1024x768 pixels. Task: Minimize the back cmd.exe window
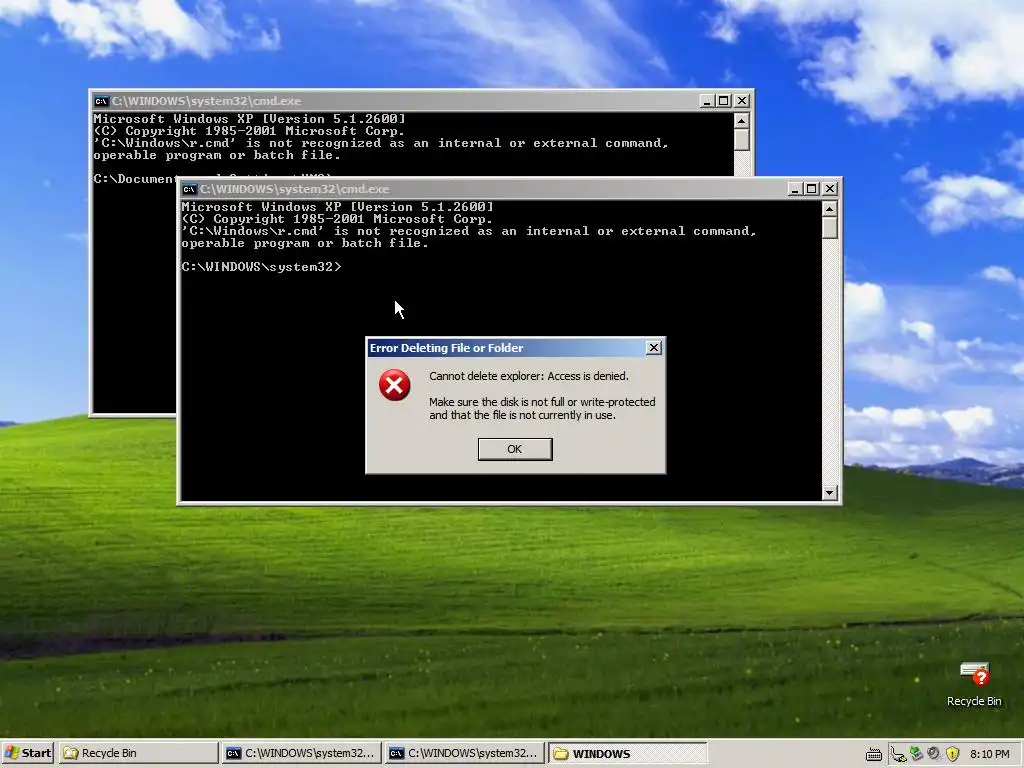pos(707,101)
